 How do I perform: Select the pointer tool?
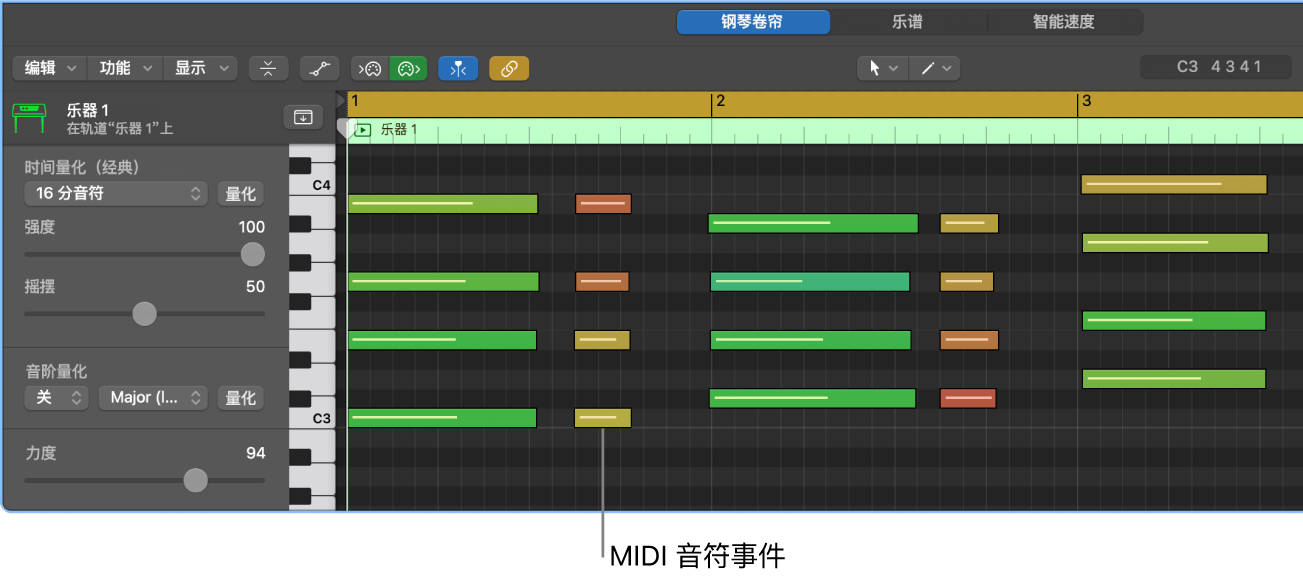click(875, 68)
